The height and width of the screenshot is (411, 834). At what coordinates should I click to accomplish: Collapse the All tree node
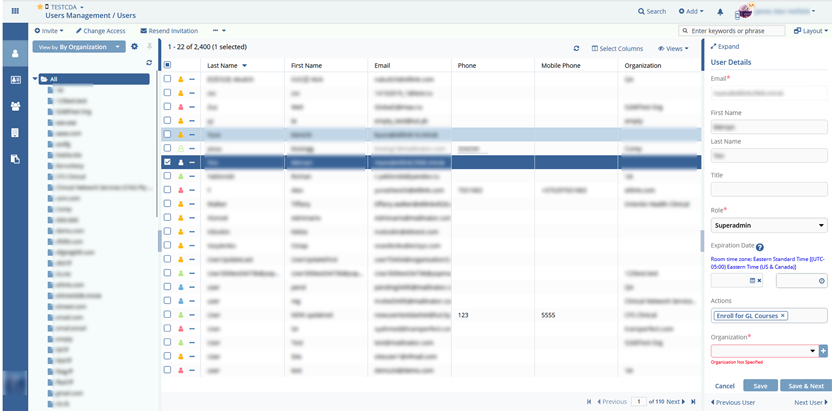coord(36,79)
